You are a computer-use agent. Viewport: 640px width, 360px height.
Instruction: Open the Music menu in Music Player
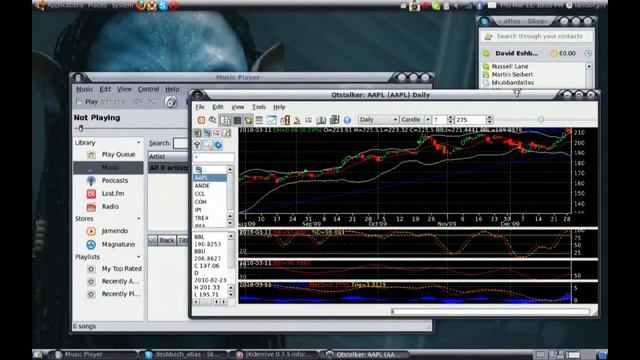tap(84, 89)
